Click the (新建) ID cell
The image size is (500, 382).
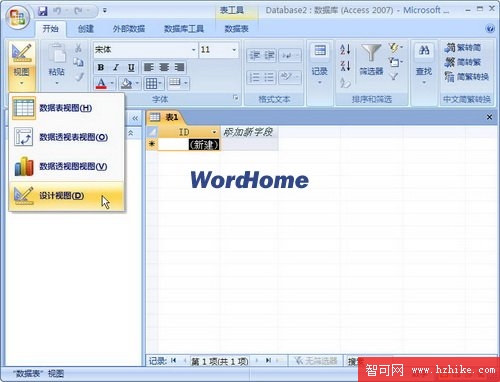tap(189, 145)
